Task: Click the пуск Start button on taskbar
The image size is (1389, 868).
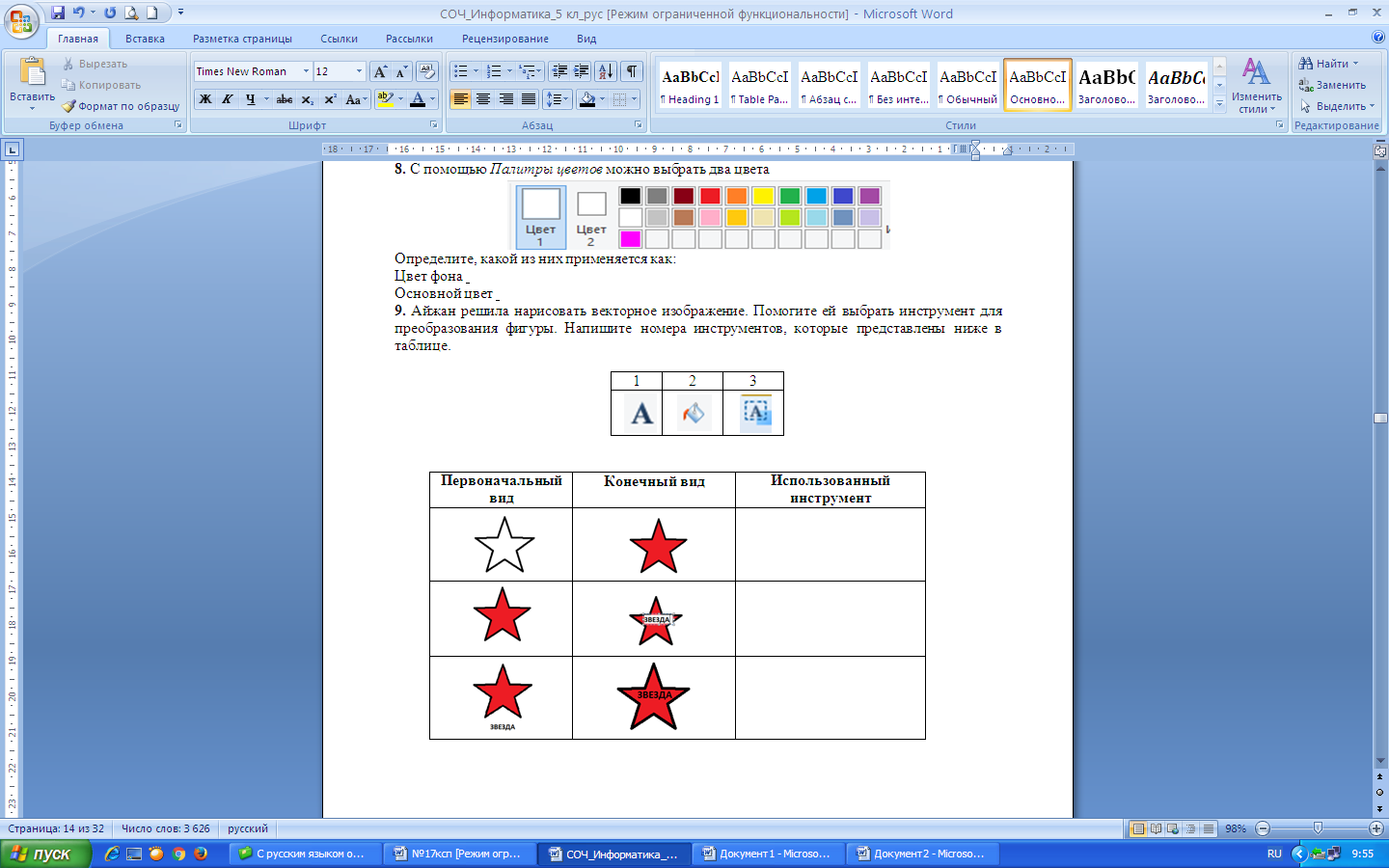Action: pyautogui.click(x=44, y=854)
